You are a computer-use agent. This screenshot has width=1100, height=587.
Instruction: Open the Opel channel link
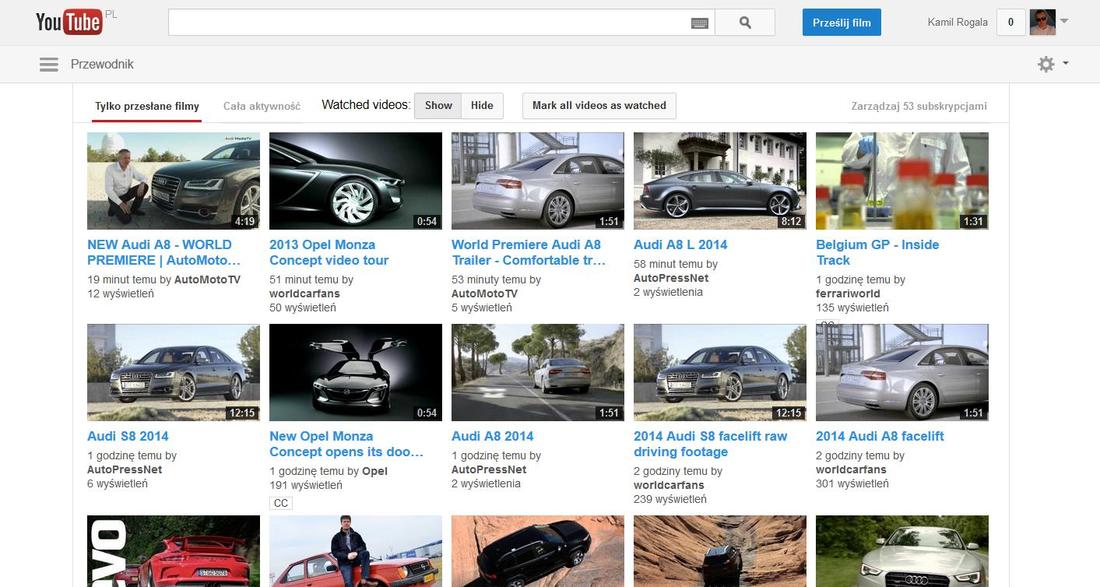point(375,471)
